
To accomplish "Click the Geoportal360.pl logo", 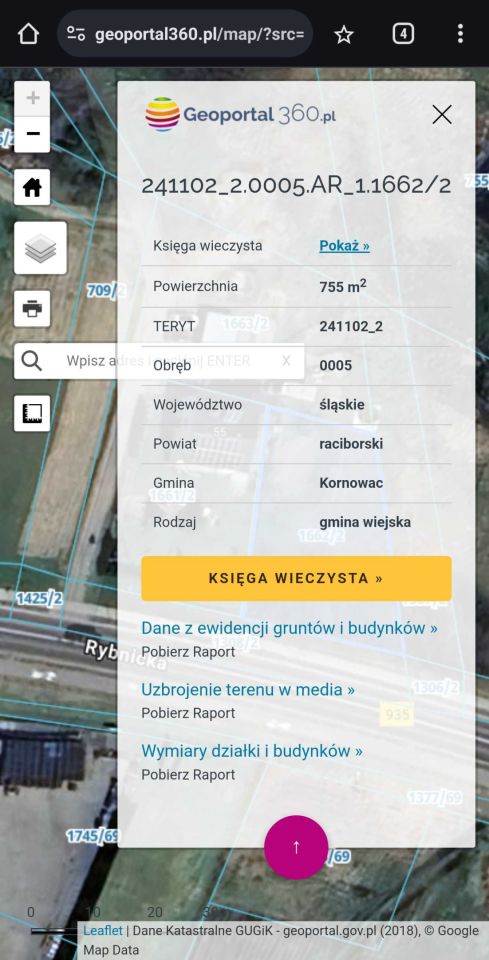I will coord(241,114).
